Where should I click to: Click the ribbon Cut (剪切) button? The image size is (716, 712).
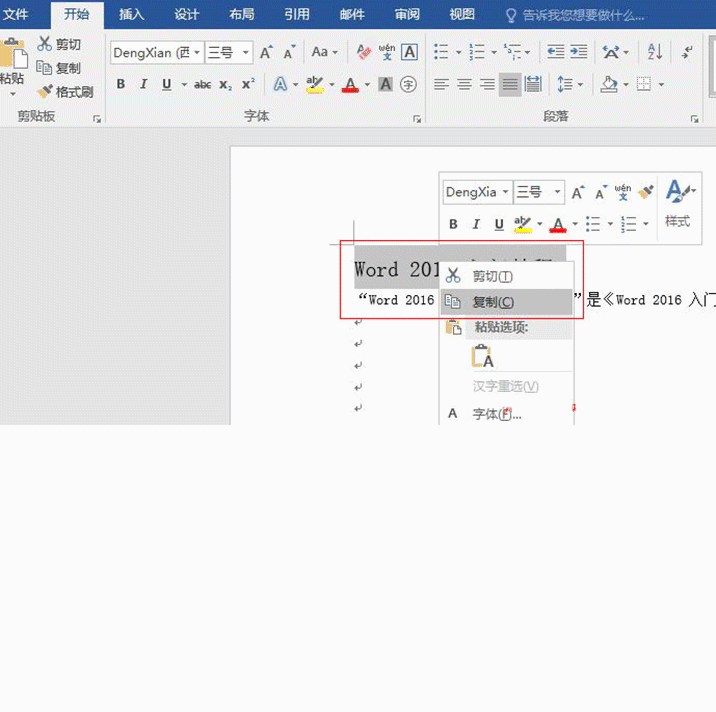59,44
